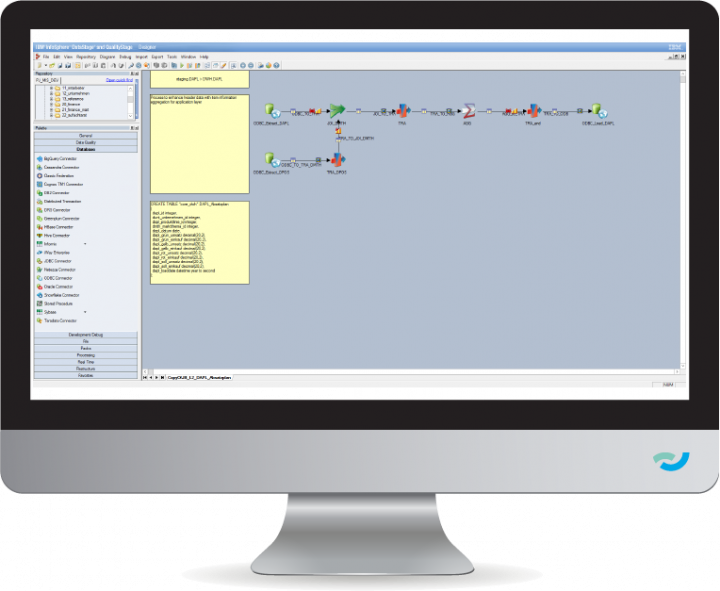Expand the Data Quality palette section
The image size is (720, 591).
point(86,142)
